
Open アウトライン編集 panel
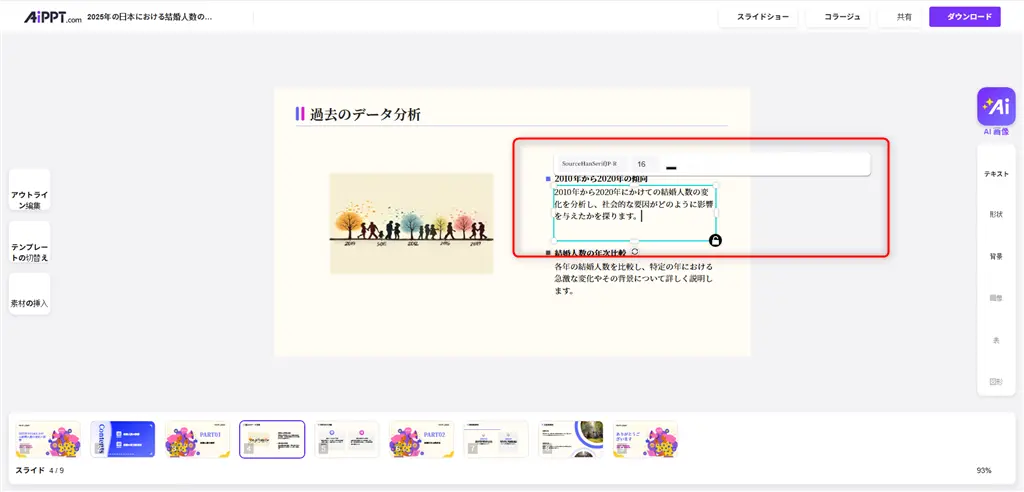click(x=29, y=190)
